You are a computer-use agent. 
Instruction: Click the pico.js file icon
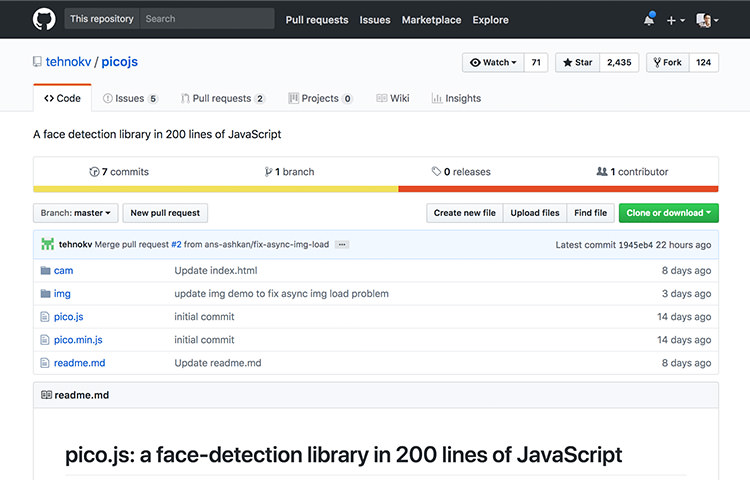click(x=45, y=317)
